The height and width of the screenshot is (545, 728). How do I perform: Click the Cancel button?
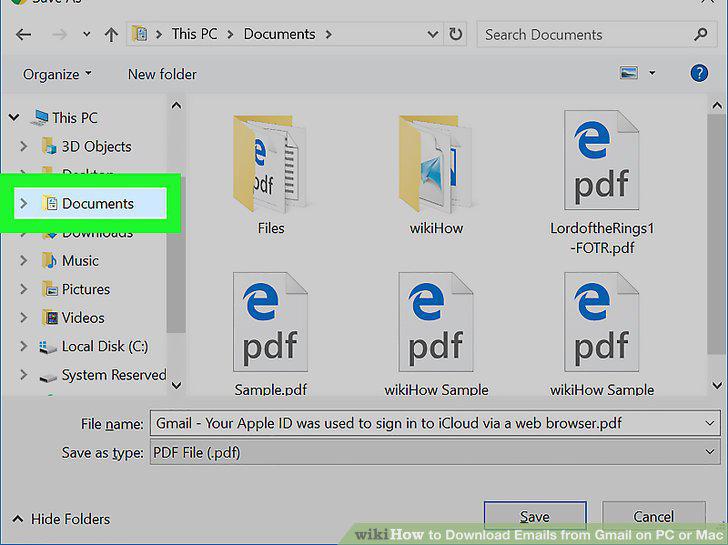tap(653, 516)
